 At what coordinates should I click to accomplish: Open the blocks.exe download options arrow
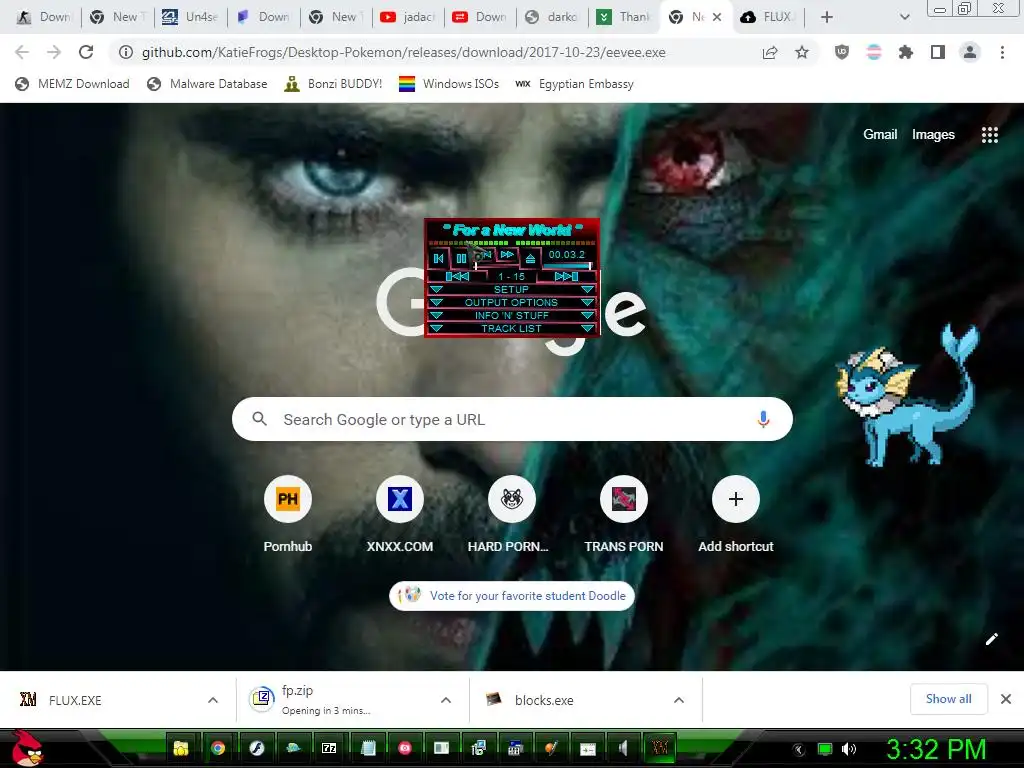point(679,700)
